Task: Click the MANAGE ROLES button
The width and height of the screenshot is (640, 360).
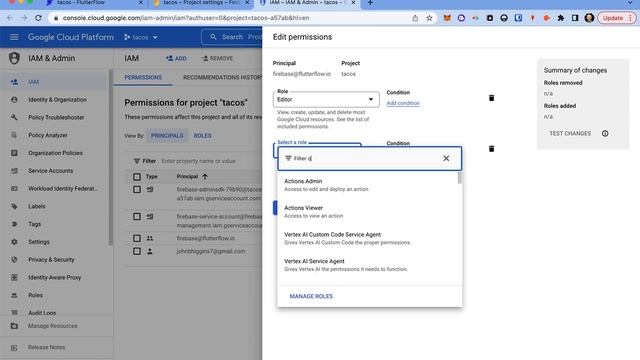Action: (311, 296)
